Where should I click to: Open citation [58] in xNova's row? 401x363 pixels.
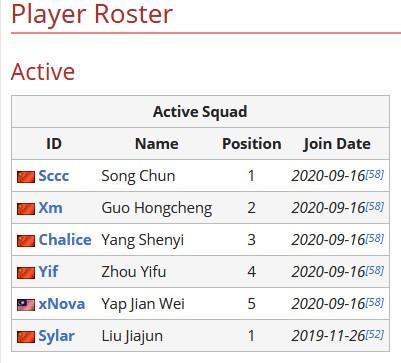pos(375,302)
